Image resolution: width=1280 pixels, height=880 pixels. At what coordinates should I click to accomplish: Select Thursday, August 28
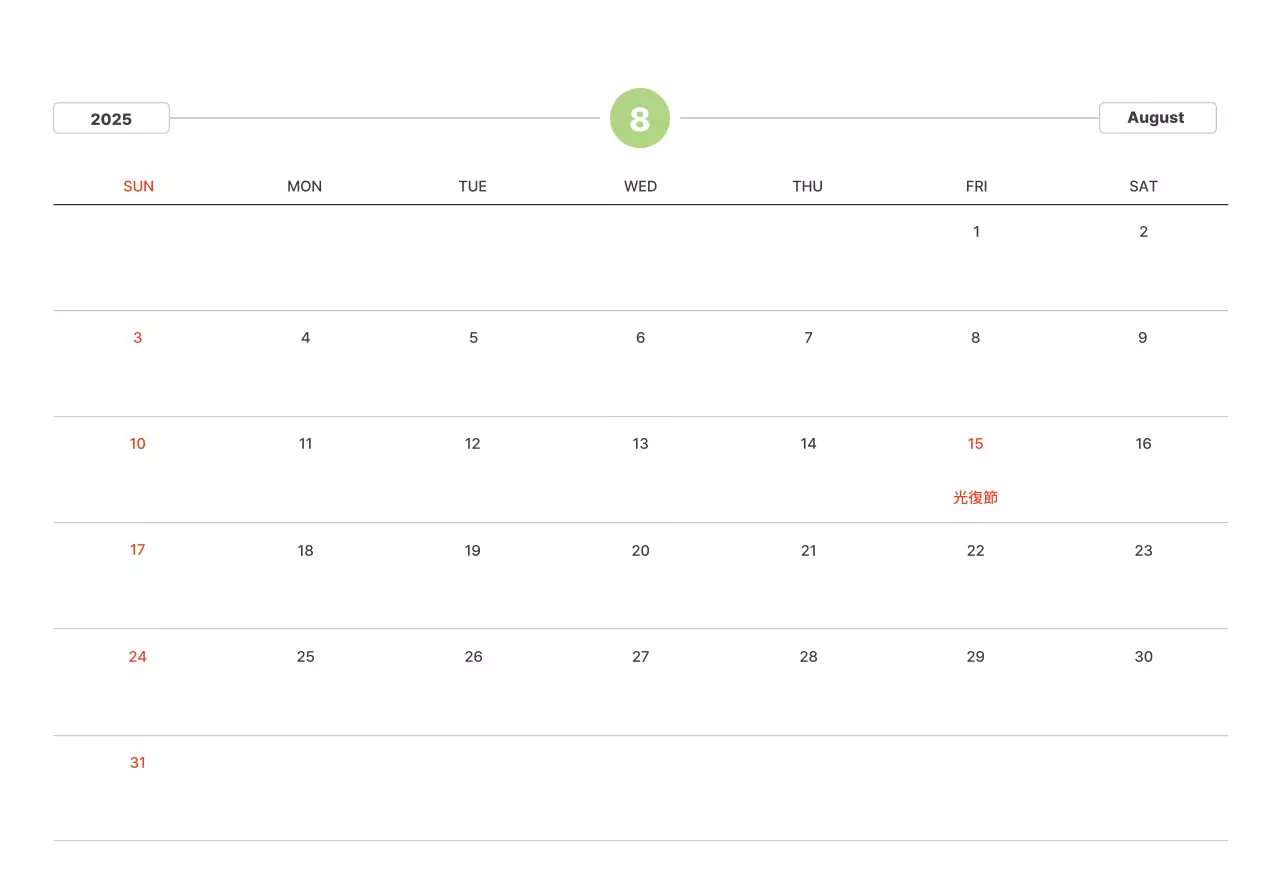808,657
